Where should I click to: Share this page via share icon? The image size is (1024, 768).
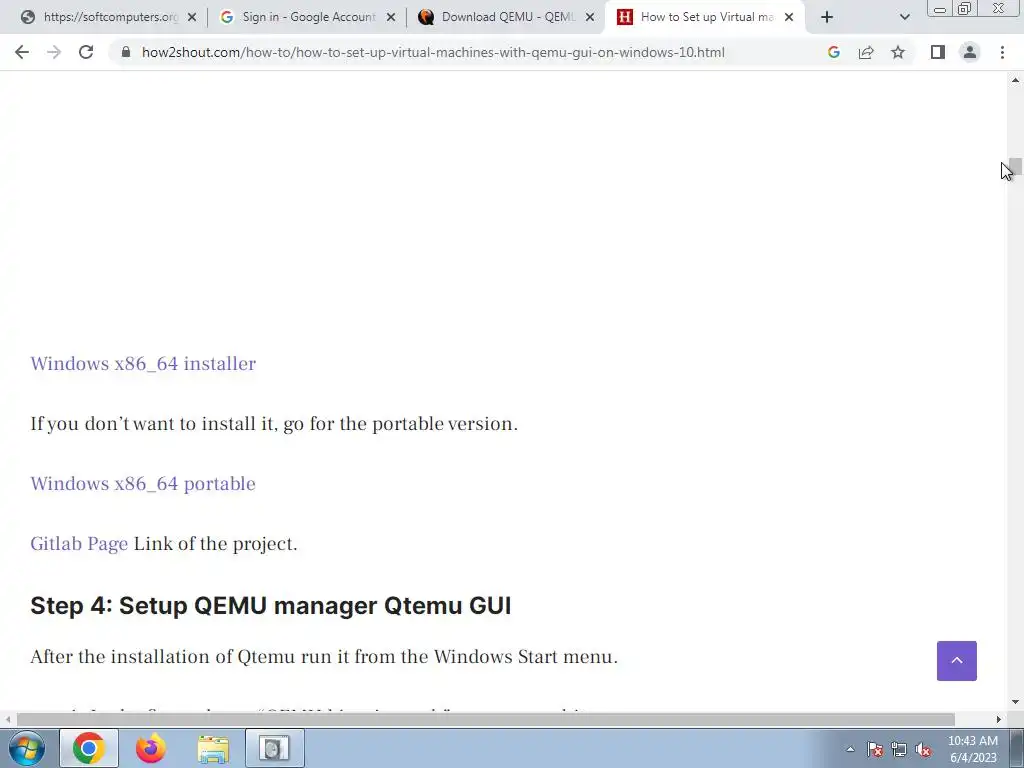(866, 52)
